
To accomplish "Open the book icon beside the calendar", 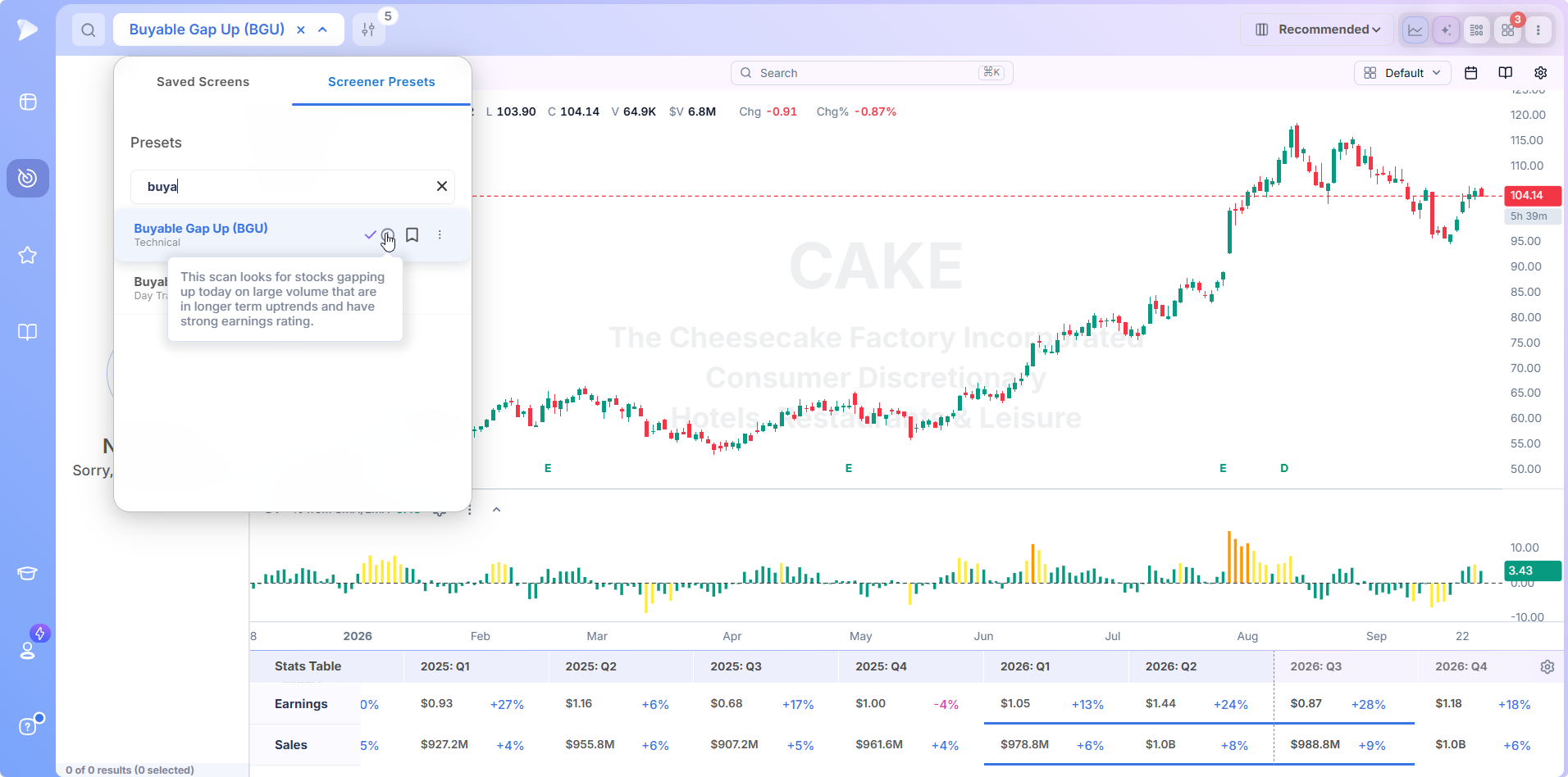I will [x=1506, y=73].
